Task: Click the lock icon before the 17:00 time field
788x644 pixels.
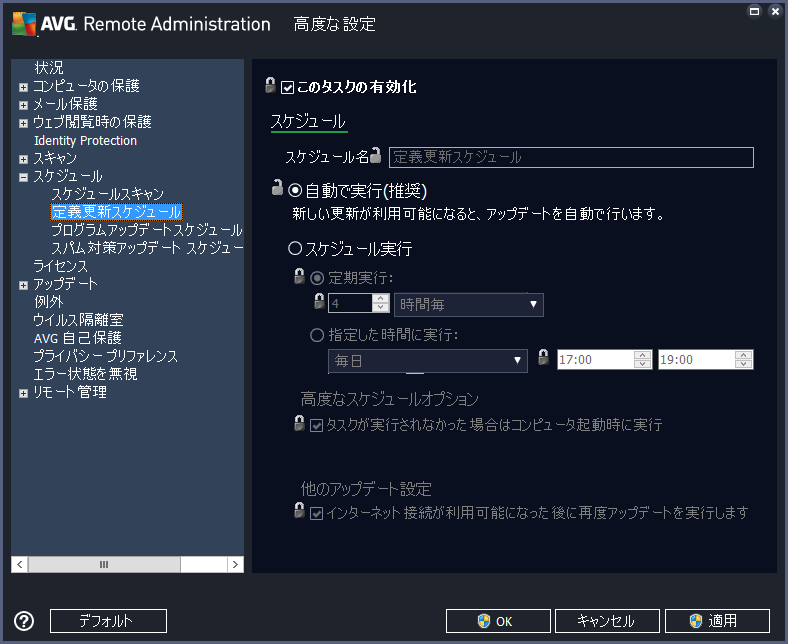Action: point(543,357)
